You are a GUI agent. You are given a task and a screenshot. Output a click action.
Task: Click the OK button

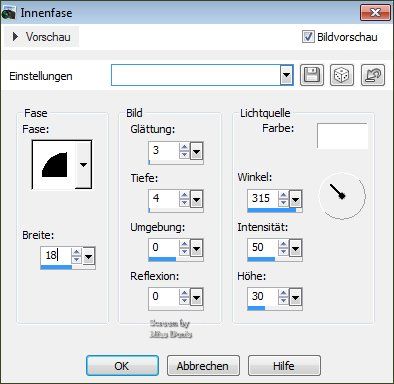pyautogui.click(x=122, y=366)
